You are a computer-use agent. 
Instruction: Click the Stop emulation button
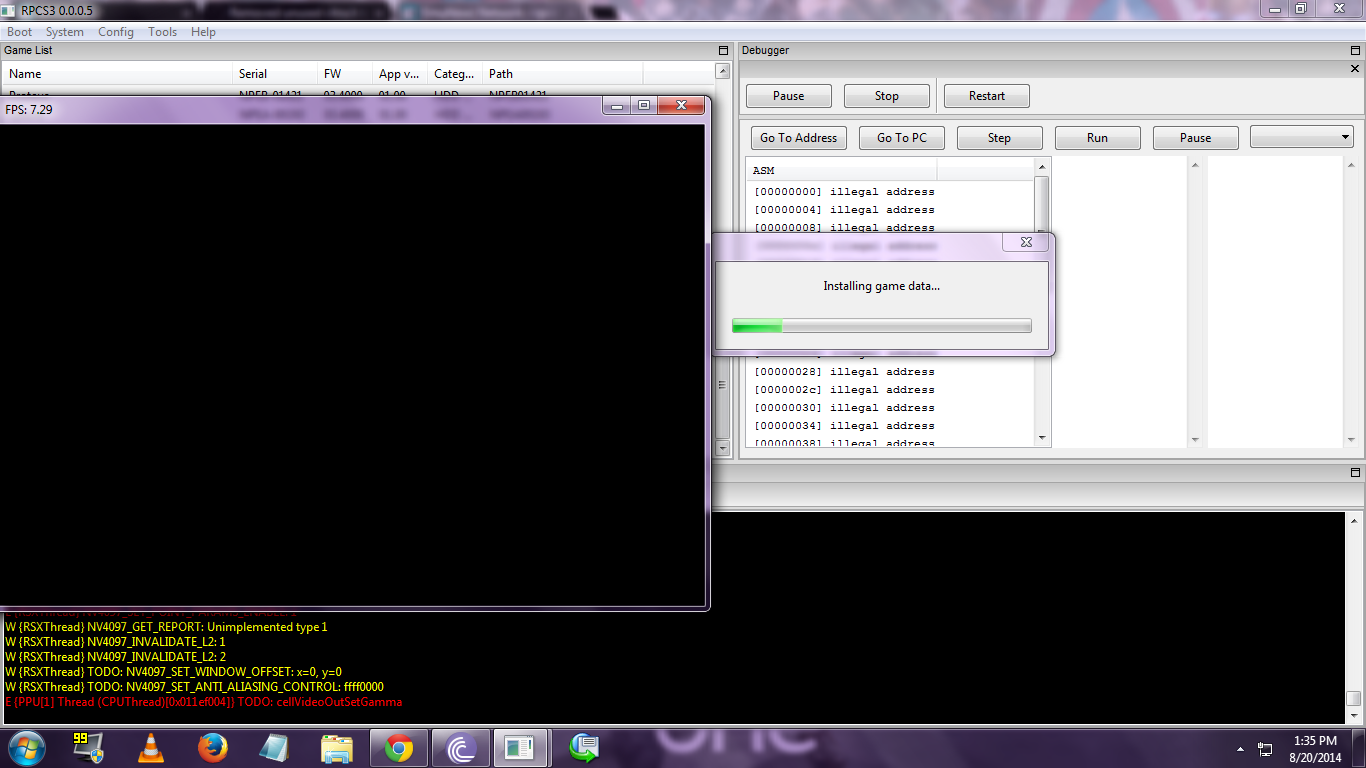click(x=886, y=96)
